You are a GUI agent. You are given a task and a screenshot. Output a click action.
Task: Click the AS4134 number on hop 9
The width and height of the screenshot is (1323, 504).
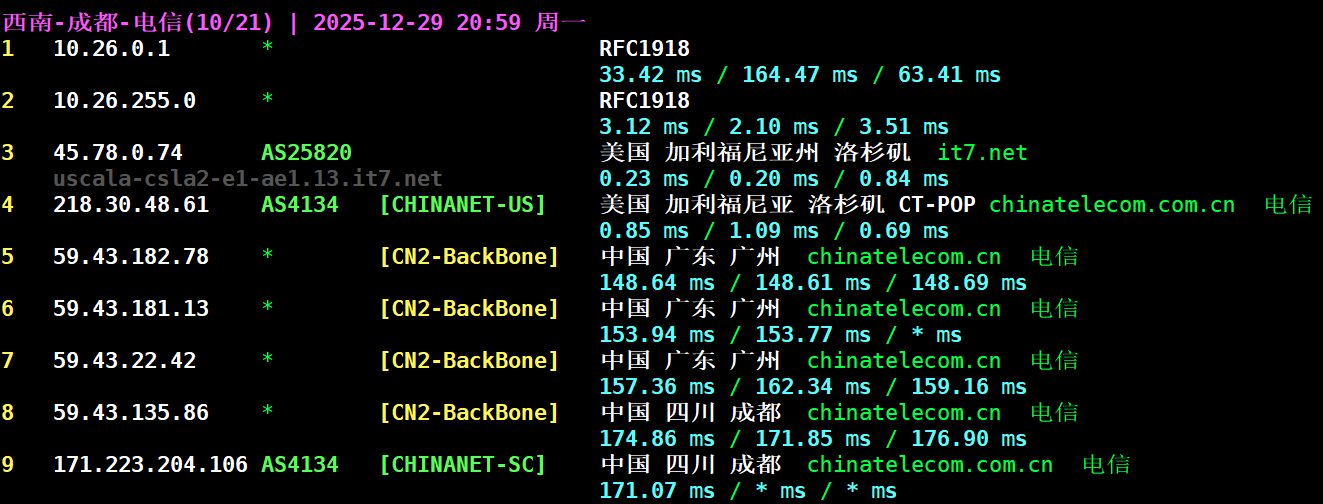[x=299, y=465]
